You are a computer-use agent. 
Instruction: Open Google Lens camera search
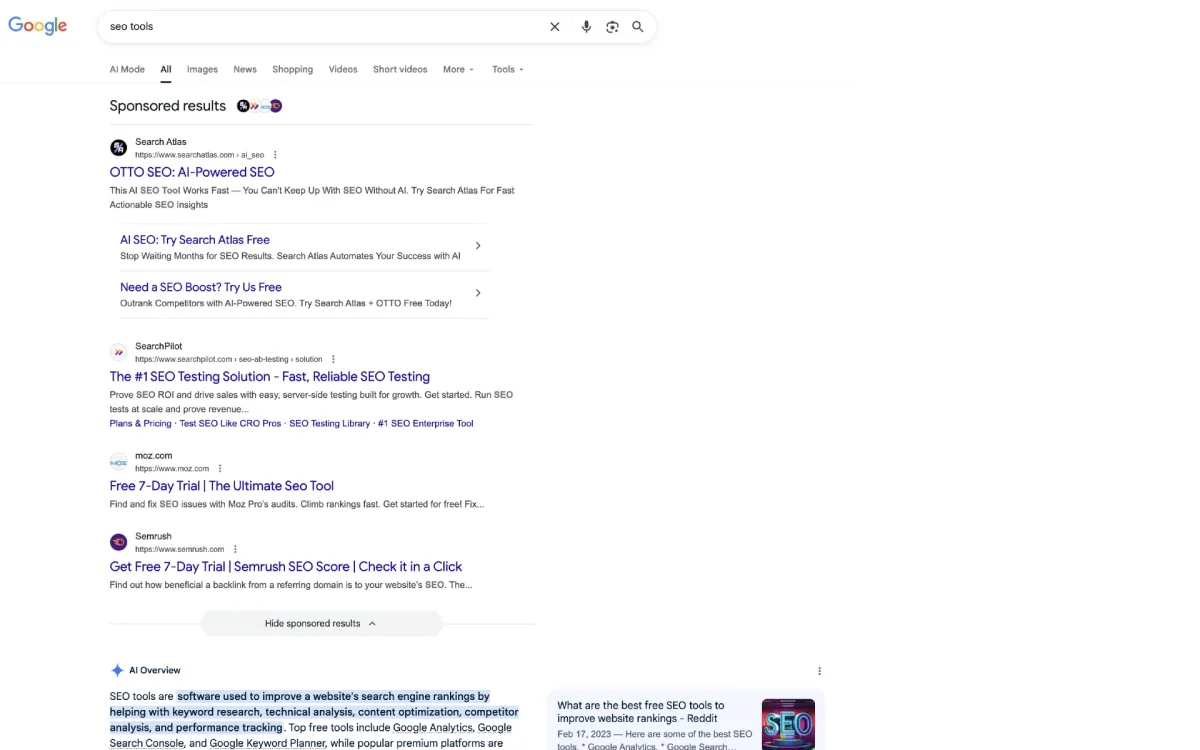612,27
